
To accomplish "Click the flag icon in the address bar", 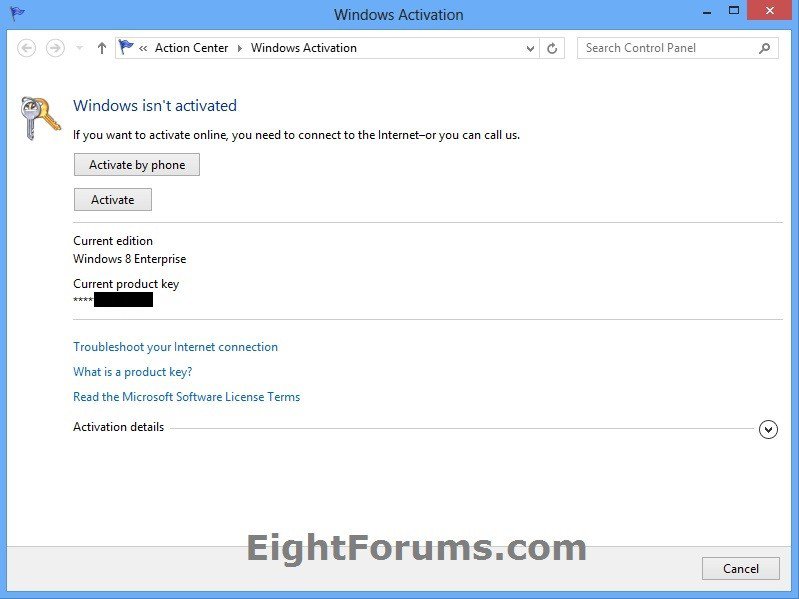I will click(x=125, y=47).
